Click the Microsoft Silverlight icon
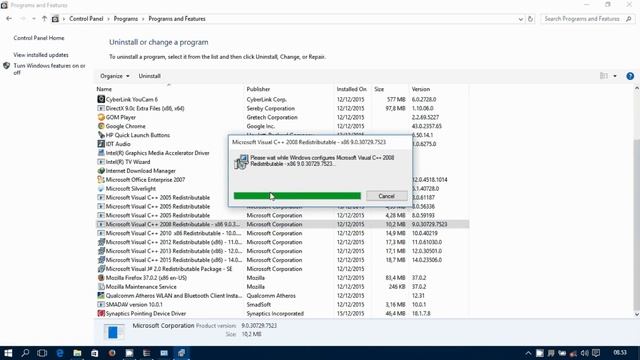The image size is (640, 360). [x=101, y=189]
